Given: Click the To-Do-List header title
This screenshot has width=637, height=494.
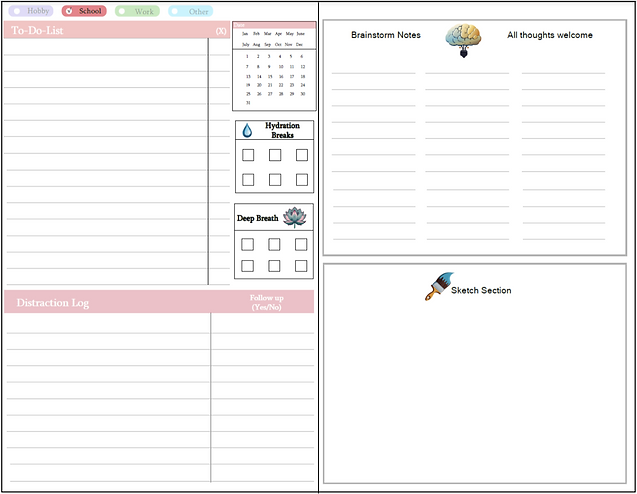Looking at the screenshot, I should click(37, 30).
